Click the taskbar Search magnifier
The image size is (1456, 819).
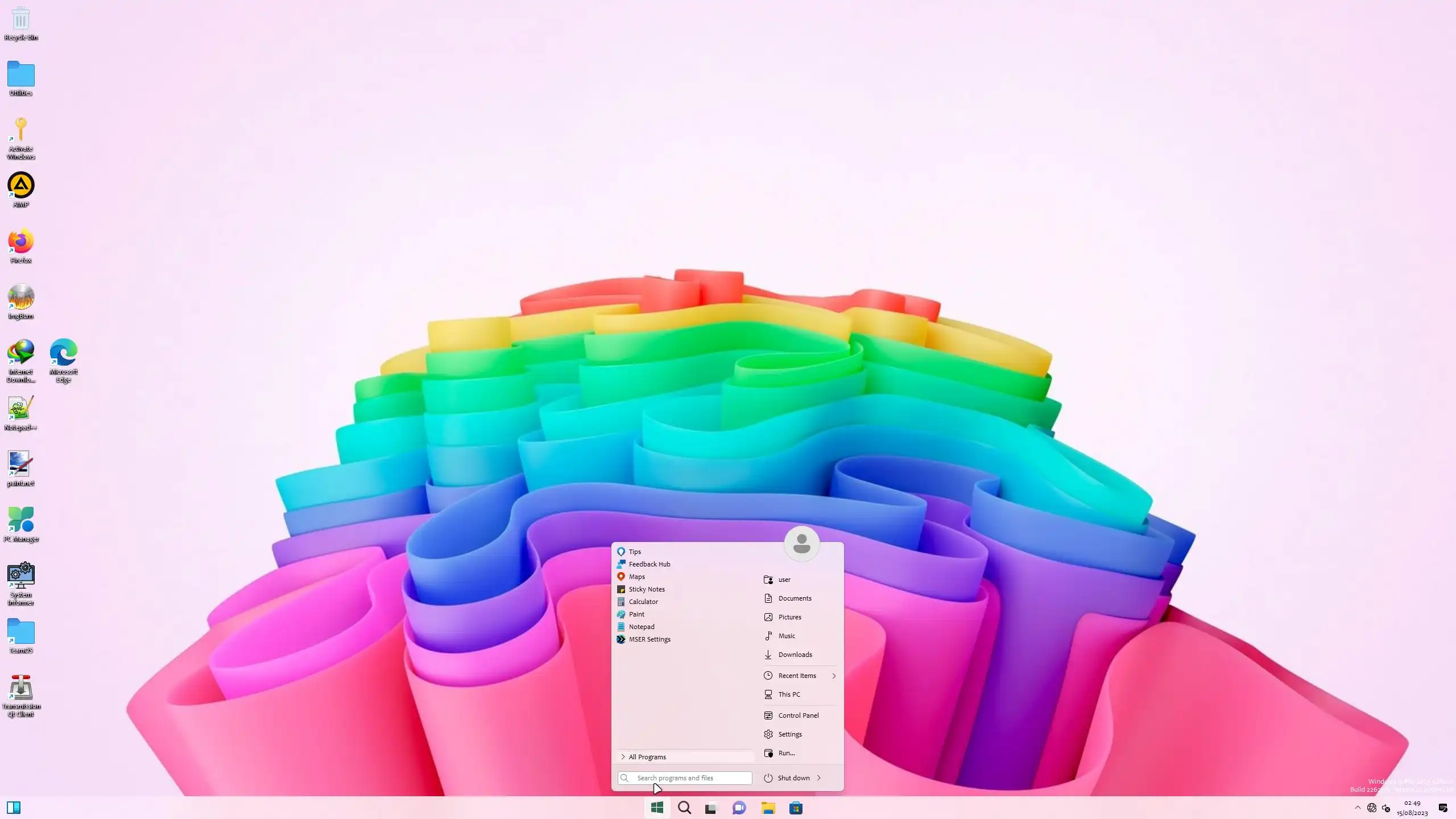click(x=685, y=808)
